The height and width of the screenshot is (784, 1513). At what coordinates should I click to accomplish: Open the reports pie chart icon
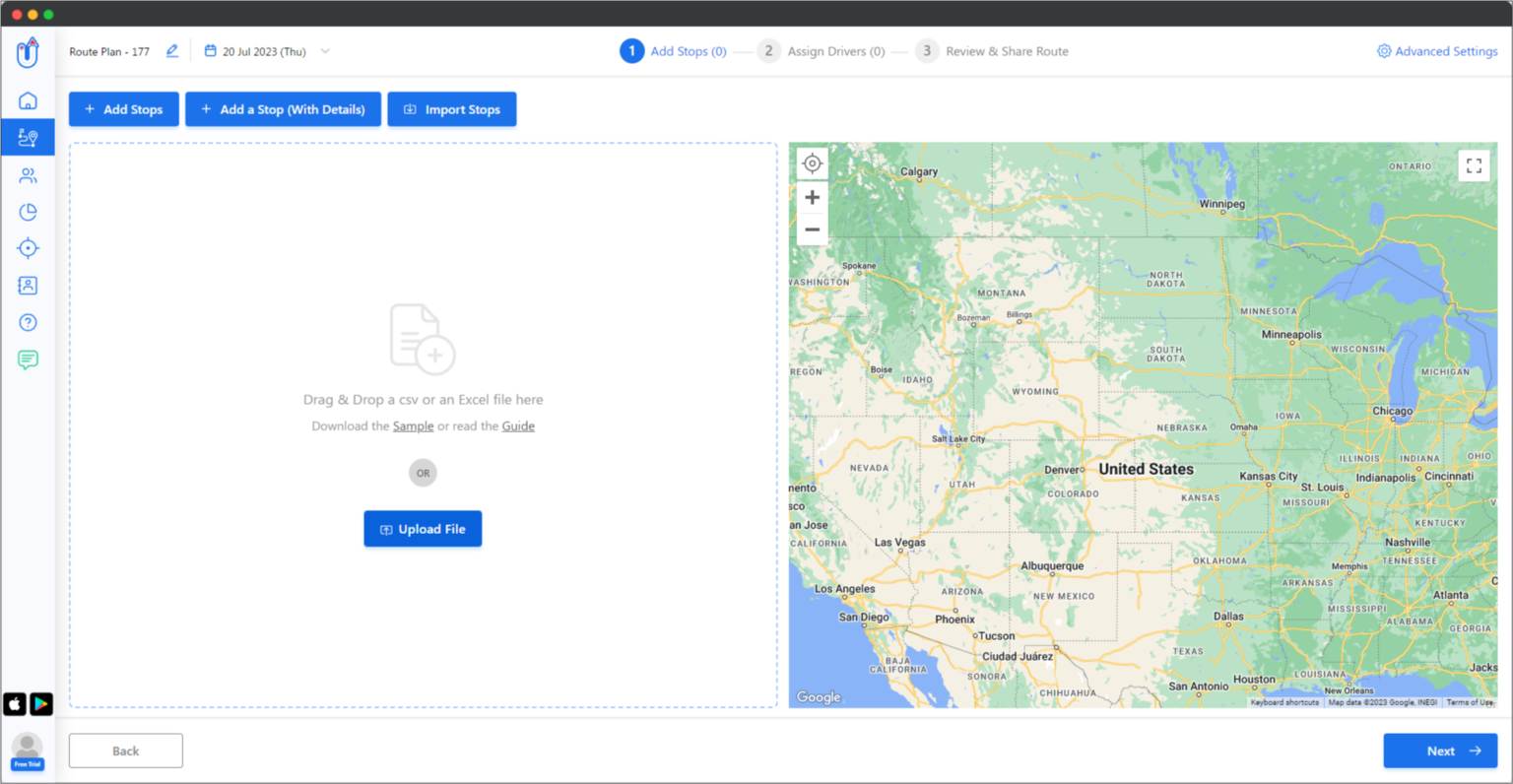28,211
